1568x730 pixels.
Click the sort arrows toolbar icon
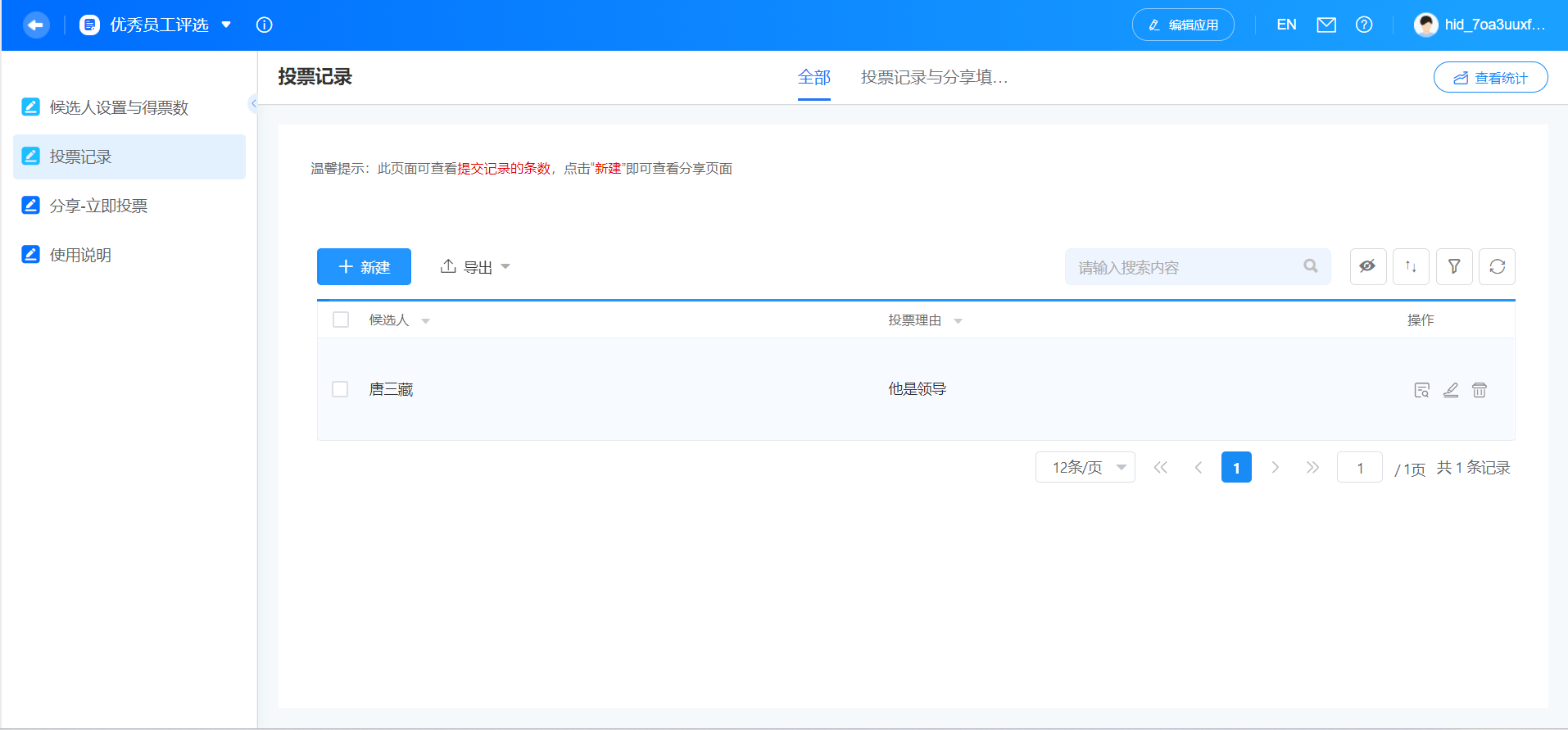tap(1411, 266)
